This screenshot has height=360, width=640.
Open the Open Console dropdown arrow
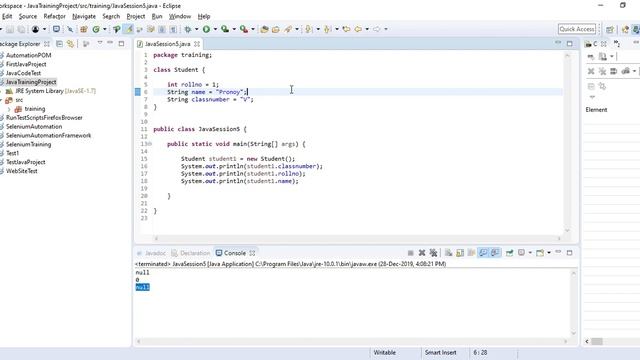click(x=549, y=253)
